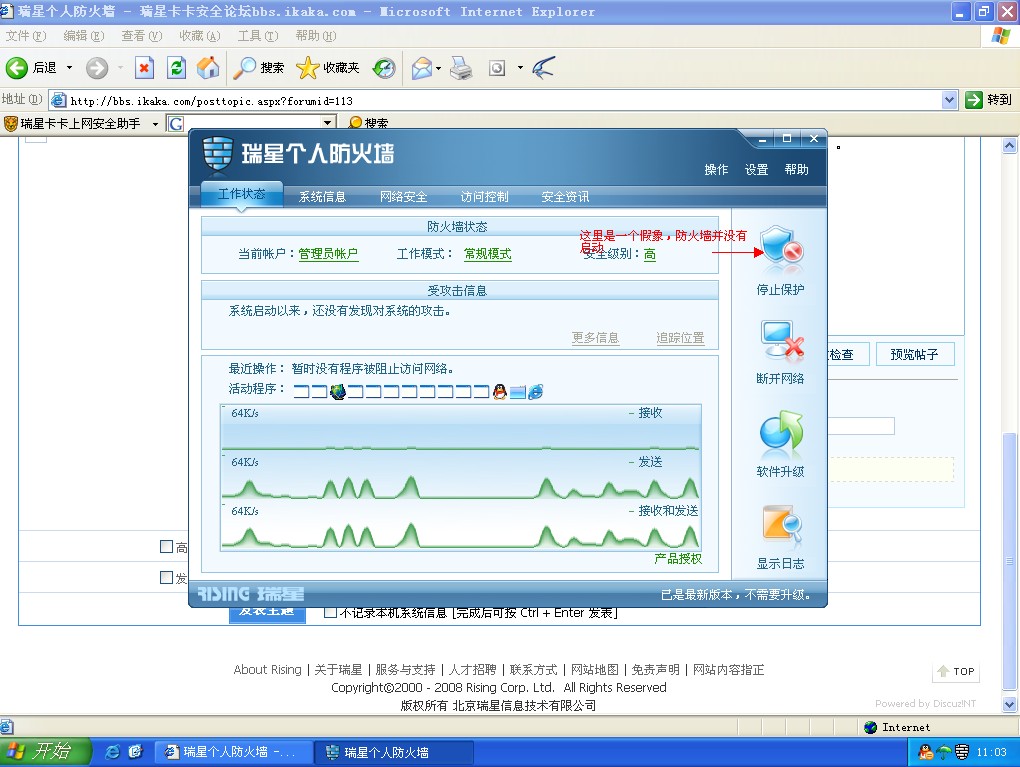Click the Disconnect Network (断开网络) icon
The image size is (1020, 767).
[780, 343]
